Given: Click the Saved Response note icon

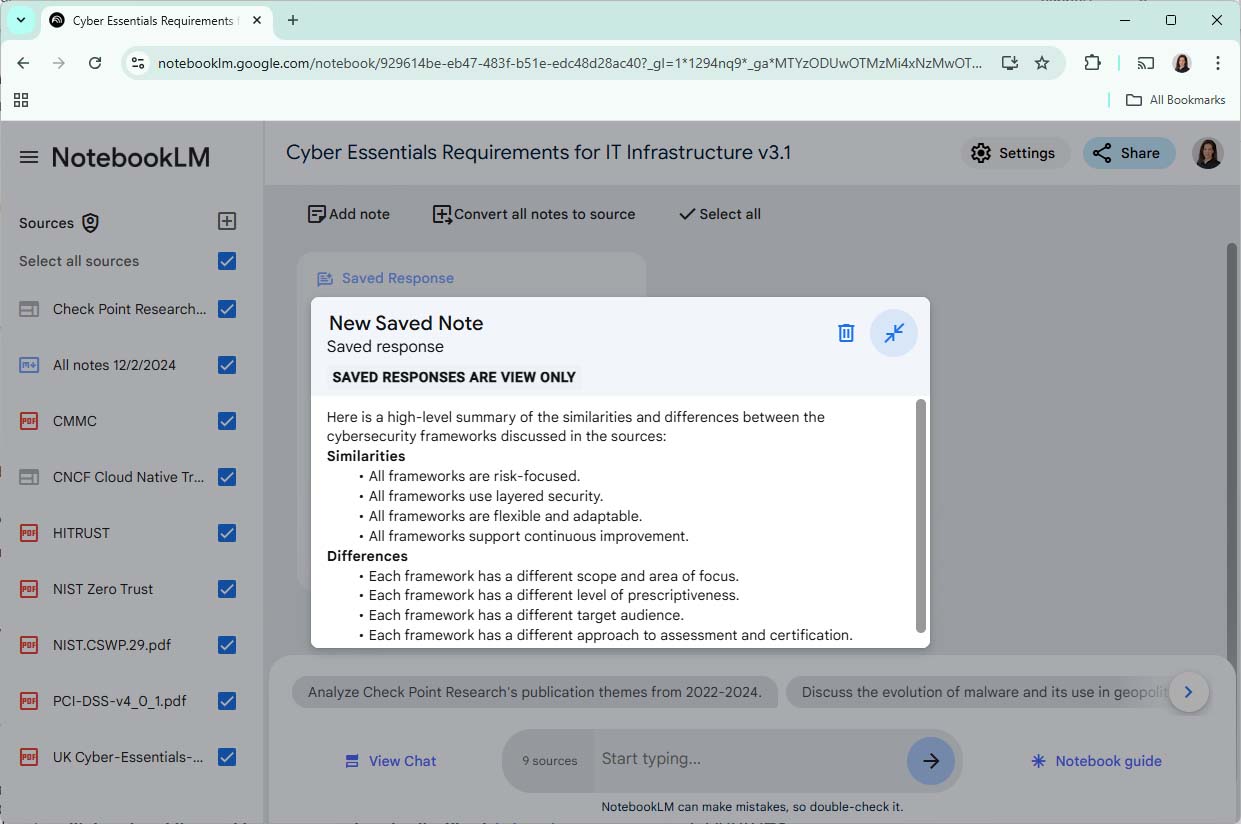Looking at the screenshot, I should coord(323,278).
